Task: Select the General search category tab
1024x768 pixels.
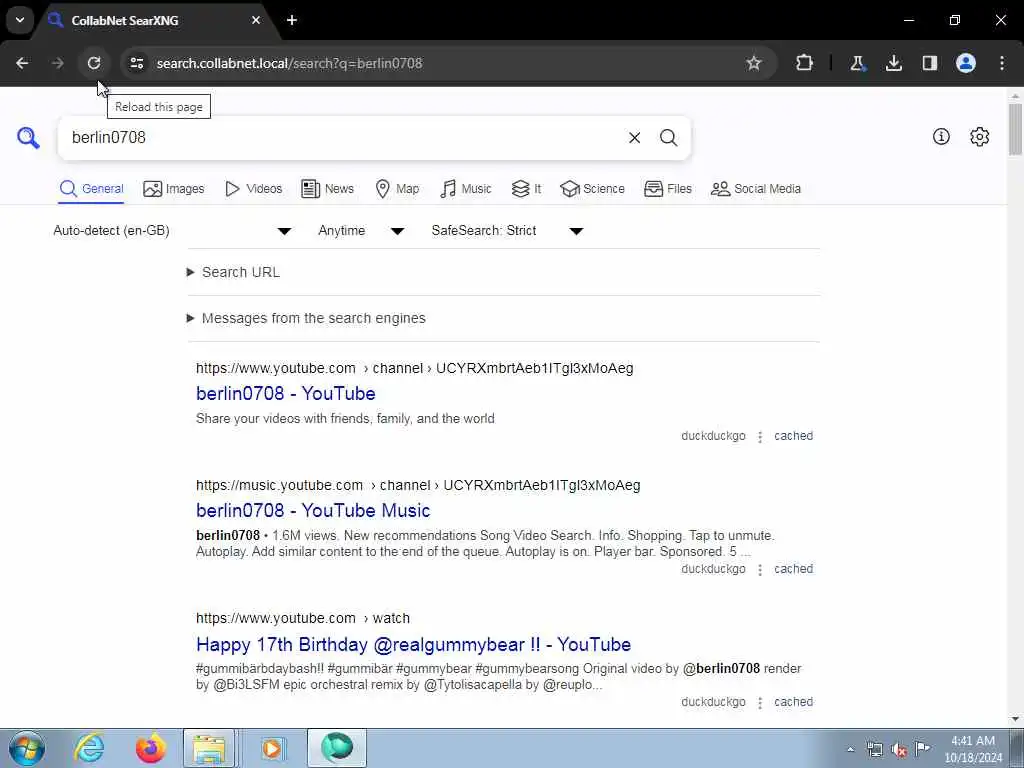Action: click(91, 189)
